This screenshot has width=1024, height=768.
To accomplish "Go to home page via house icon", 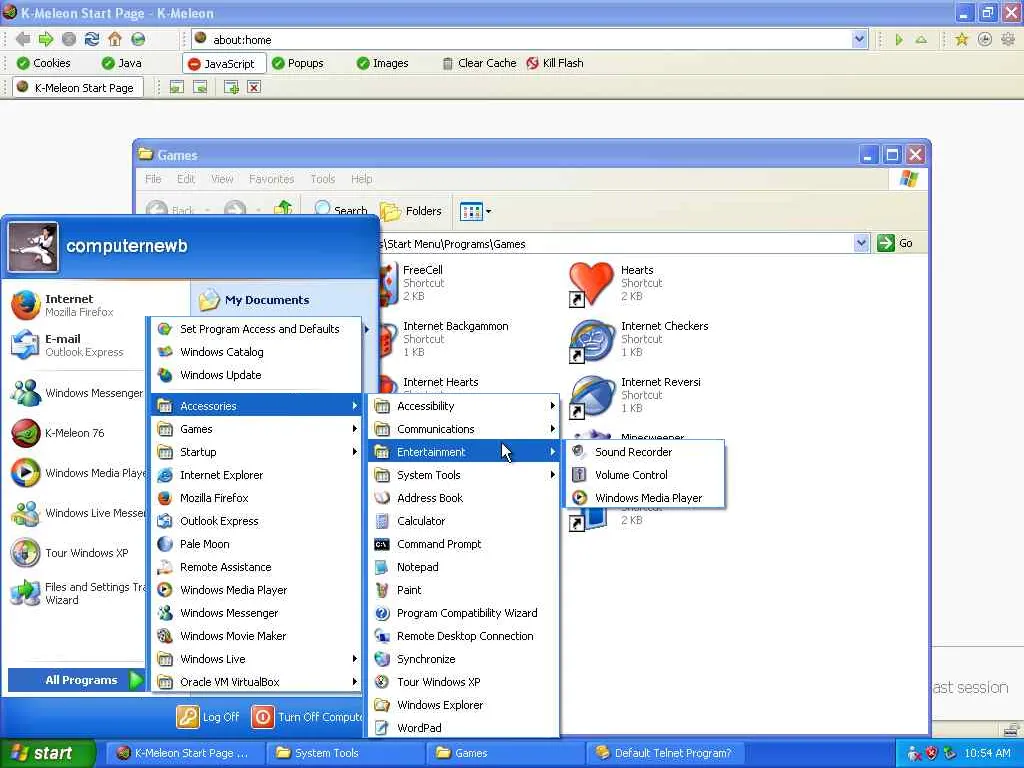I will (115, 39).
